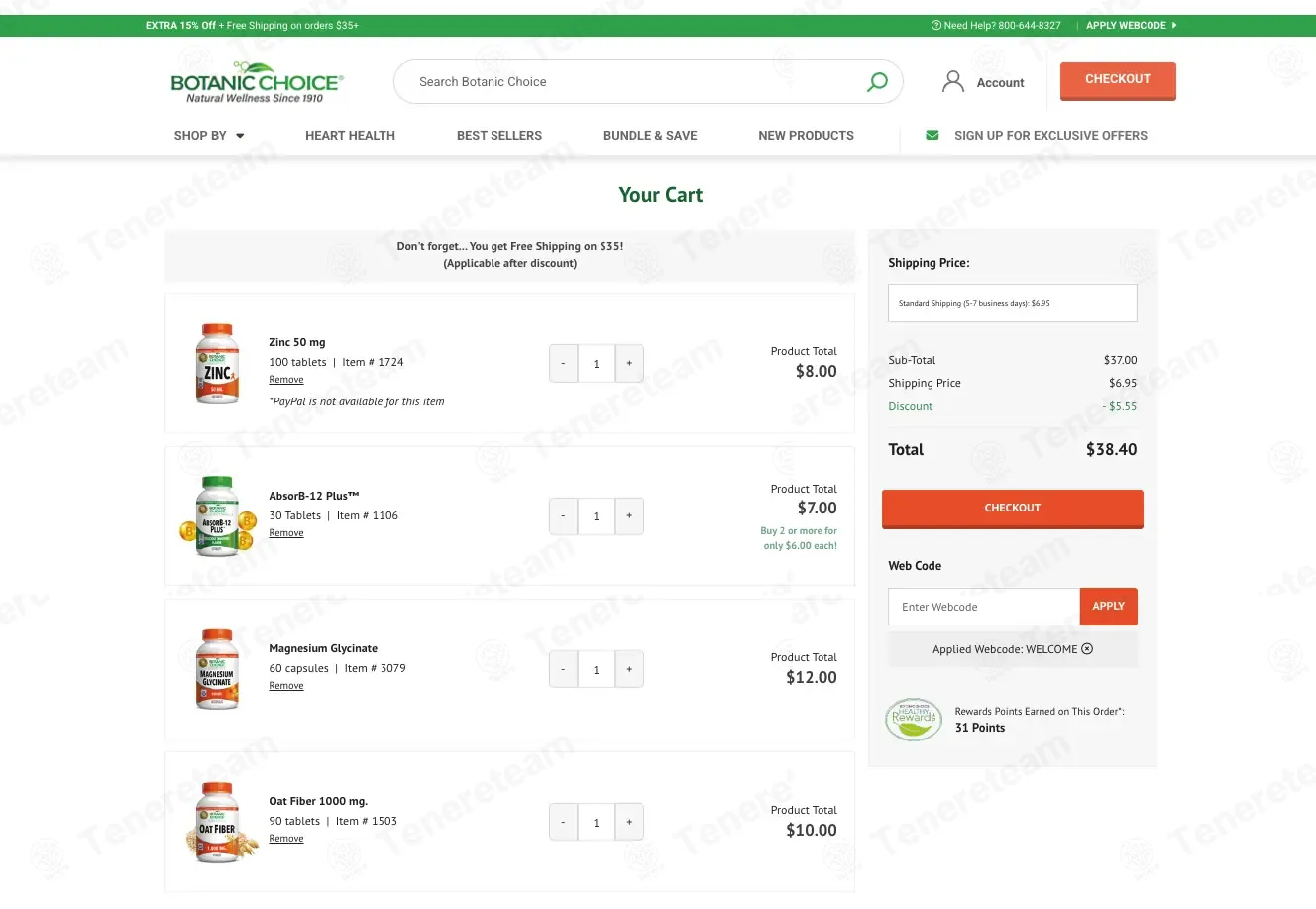Remove Zinc 50 mg from cart
Viewport: 1316px width, 909px height.
286,380
